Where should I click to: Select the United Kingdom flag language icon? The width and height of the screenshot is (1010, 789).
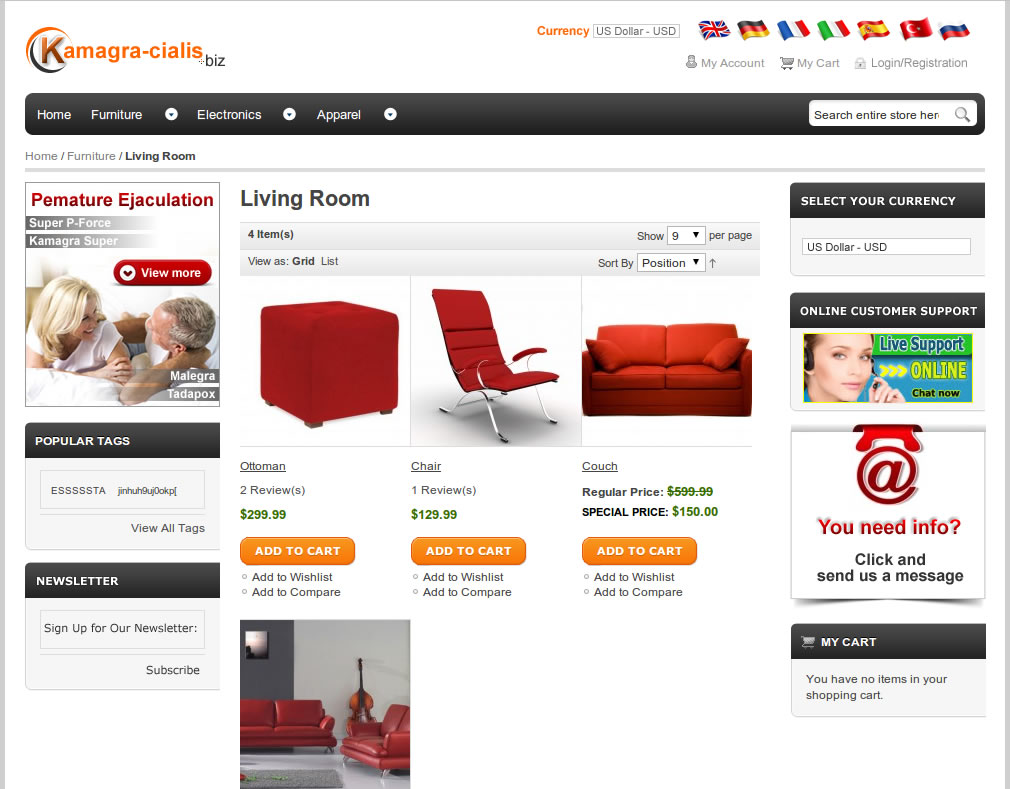pos(714,30)
